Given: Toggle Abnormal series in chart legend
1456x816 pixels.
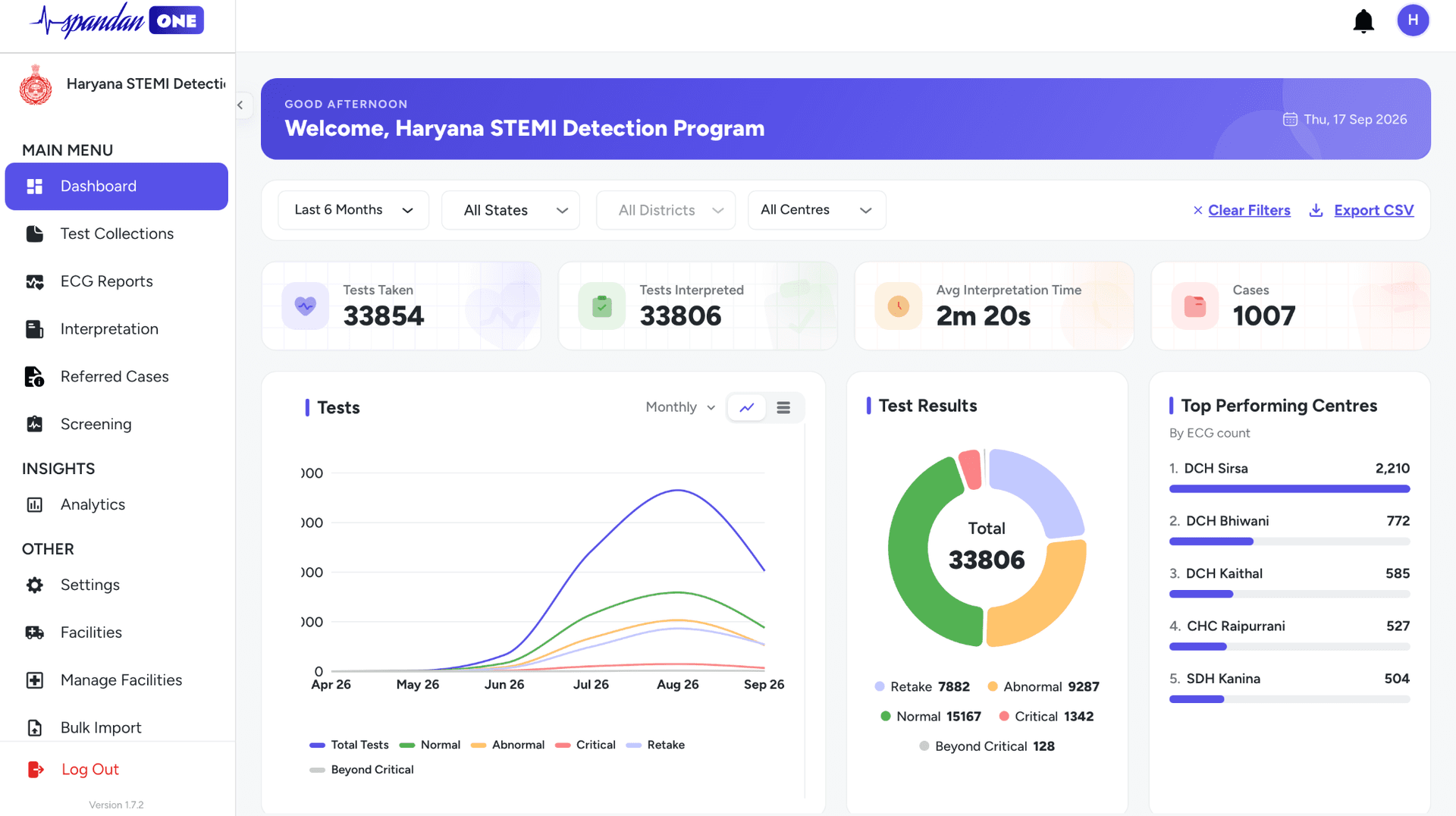Looking at the screenshot, I should pos(508,745).
